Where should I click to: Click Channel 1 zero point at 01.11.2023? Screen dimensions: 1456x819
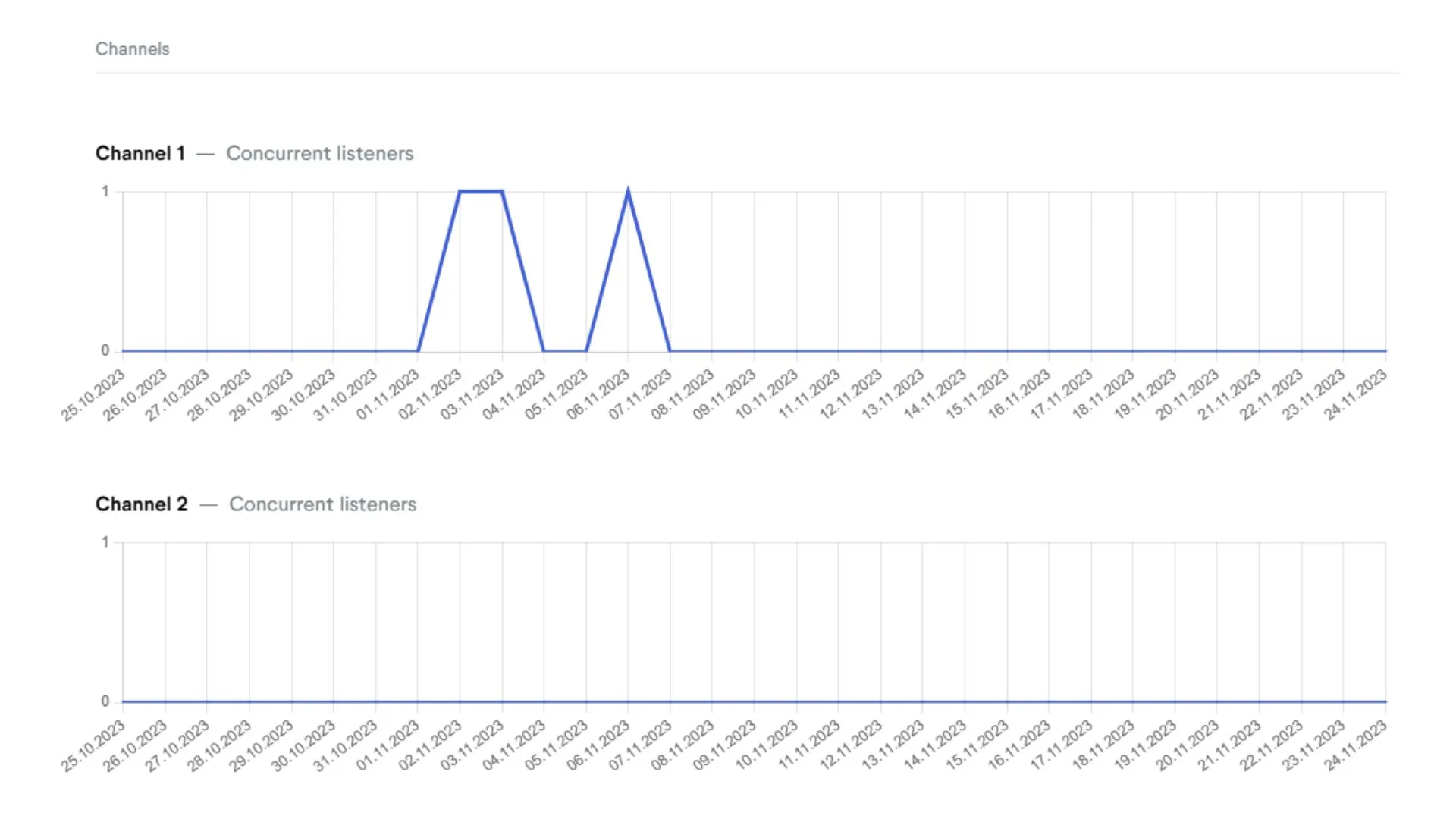418,351
